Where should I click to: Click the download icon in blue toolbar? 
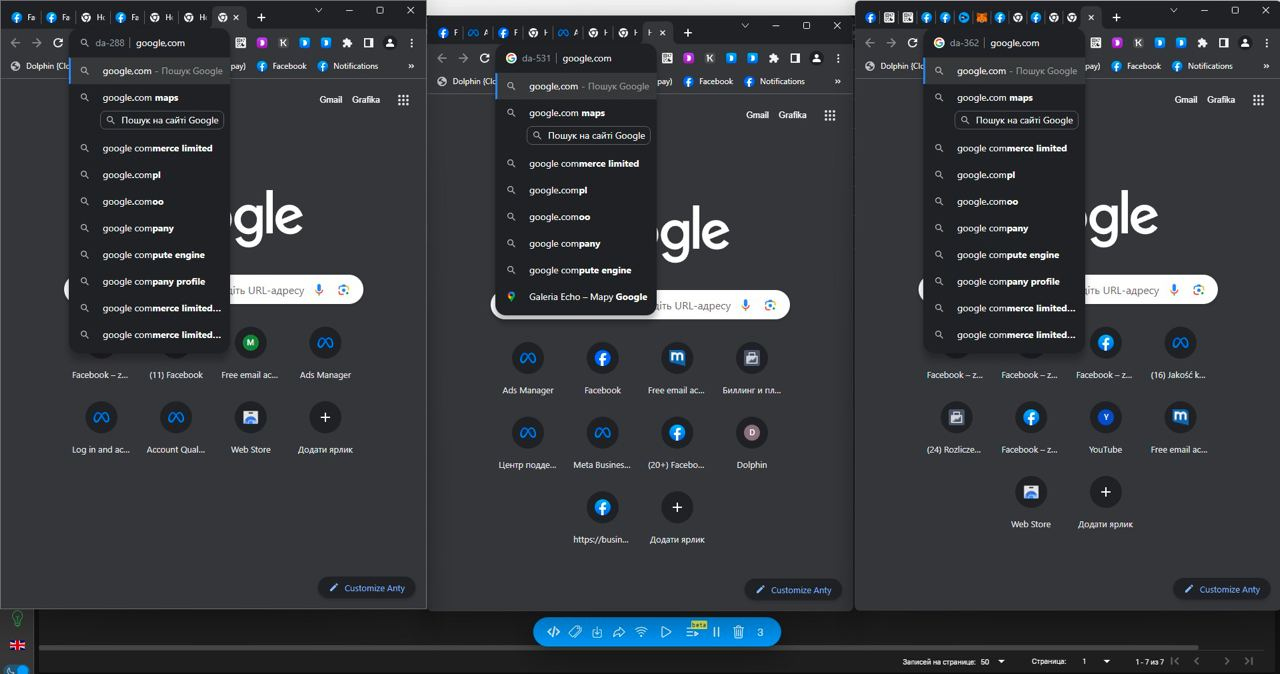pos(597,632)
